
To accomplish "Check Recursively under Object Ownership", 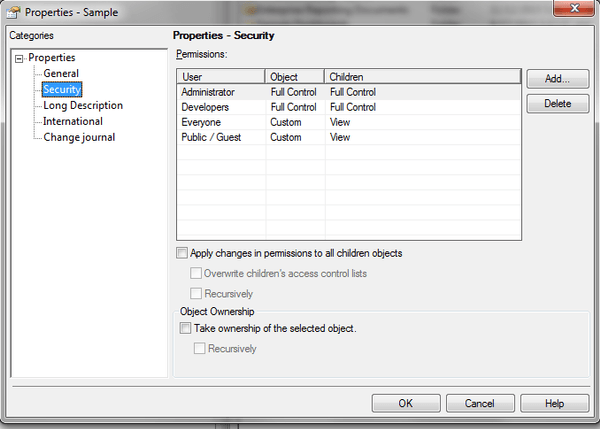I will (199, 348).
